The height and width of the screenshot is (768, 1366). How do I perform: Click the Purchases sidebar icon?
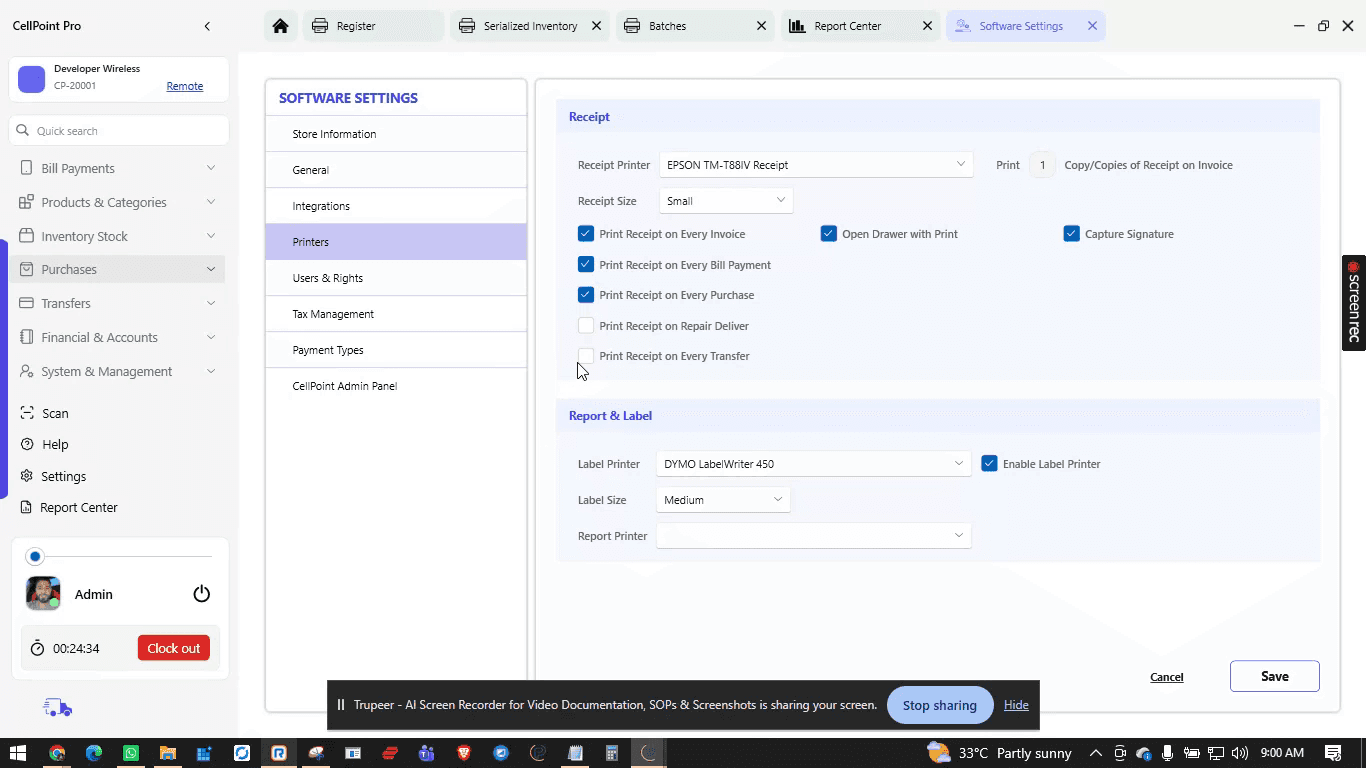(26, 269)
